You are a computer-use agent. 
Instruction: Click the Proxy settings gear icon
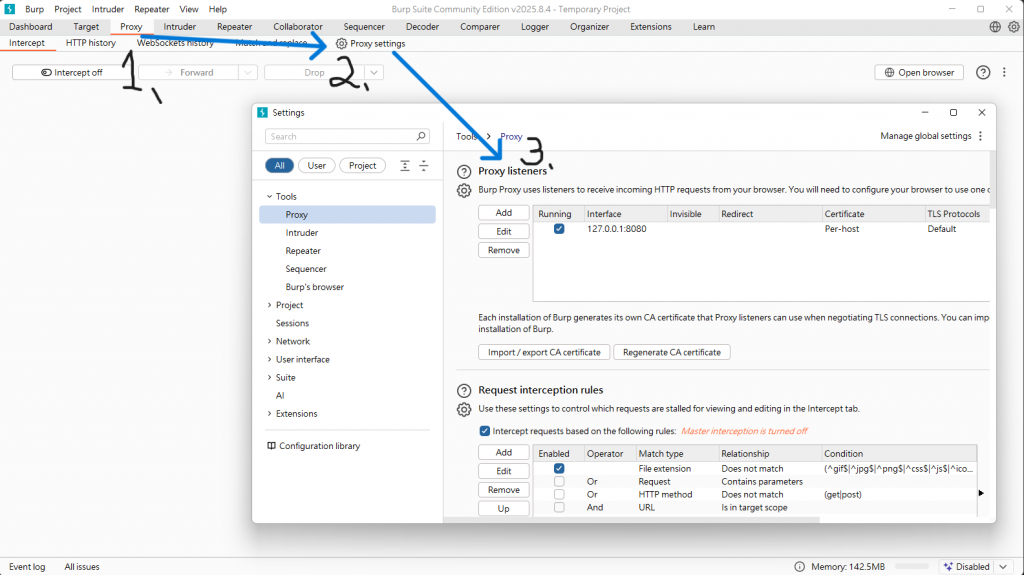(x=341, y=43)
